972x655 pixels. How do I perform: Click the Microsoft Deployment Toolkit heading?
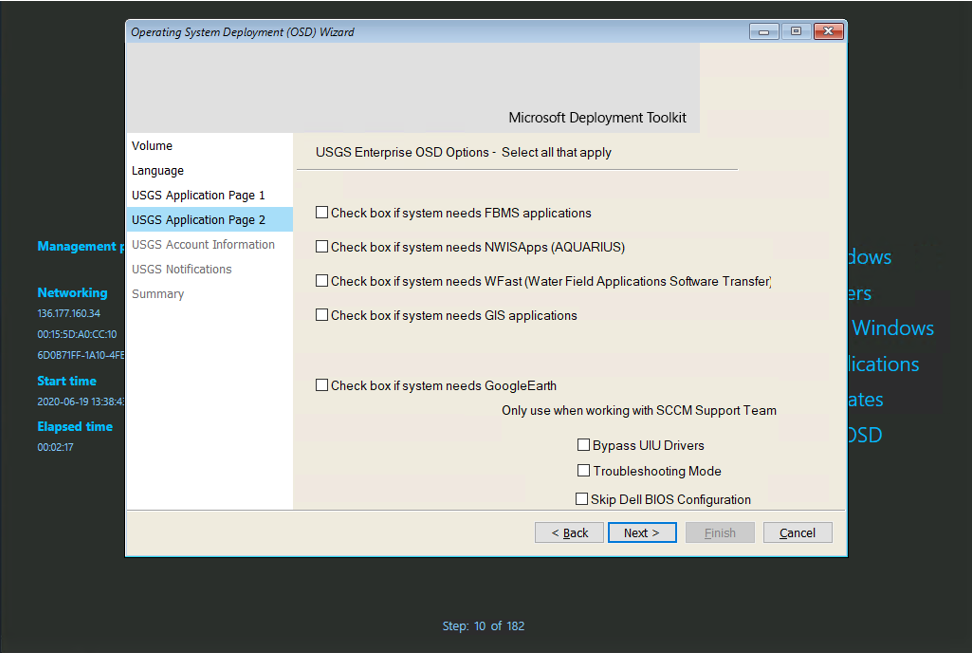pos(598,118)
